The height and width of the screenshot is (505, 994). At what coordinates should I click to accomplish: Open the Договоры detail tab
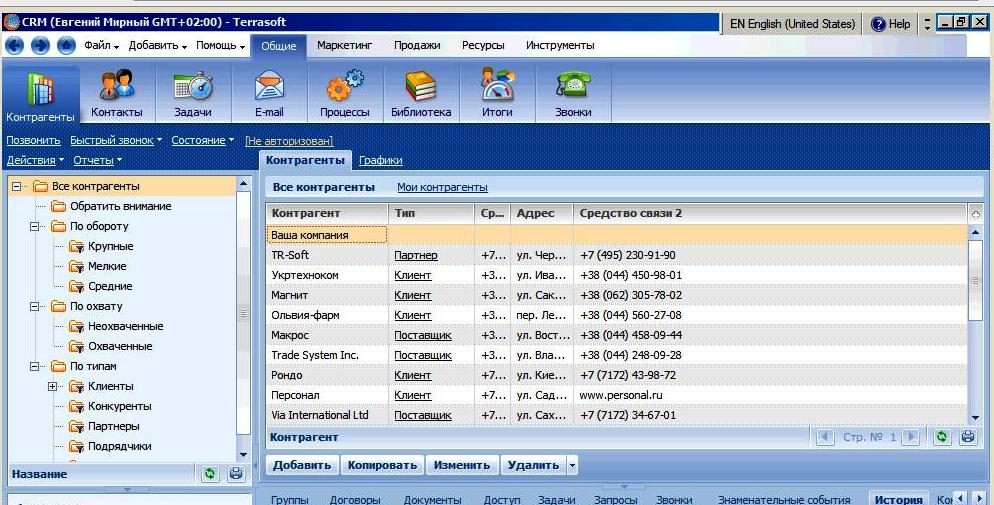pos(355,499)
